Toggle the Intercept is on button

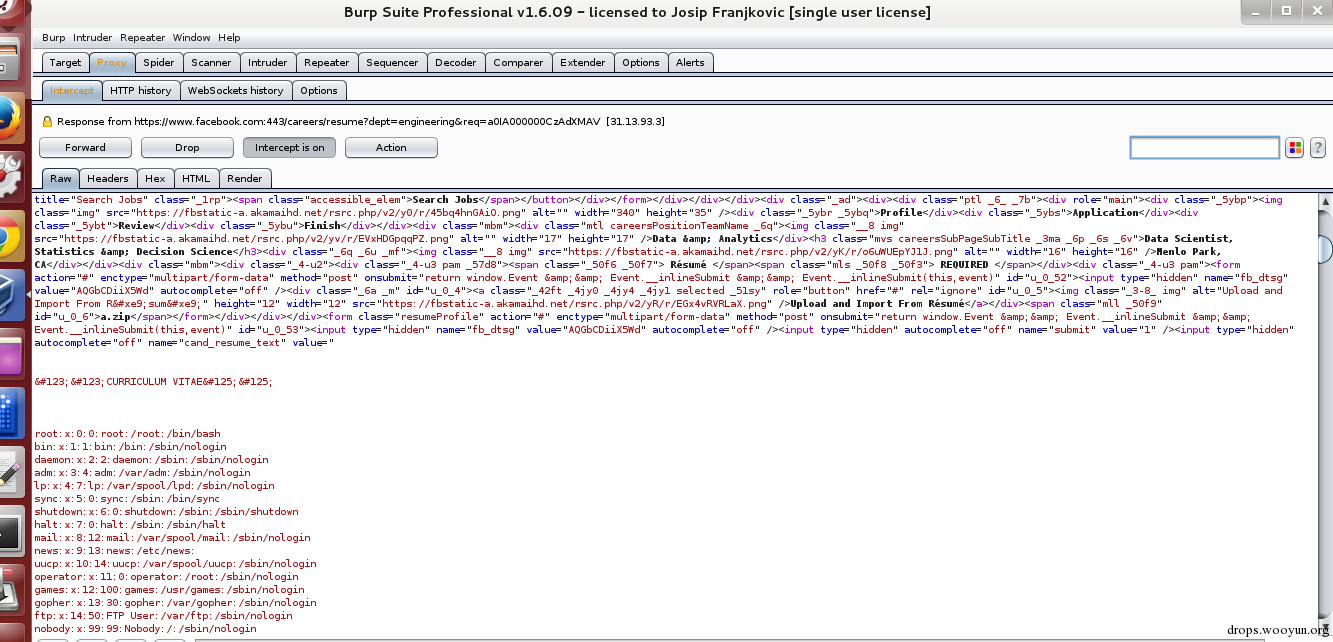[x=290, y=147]
